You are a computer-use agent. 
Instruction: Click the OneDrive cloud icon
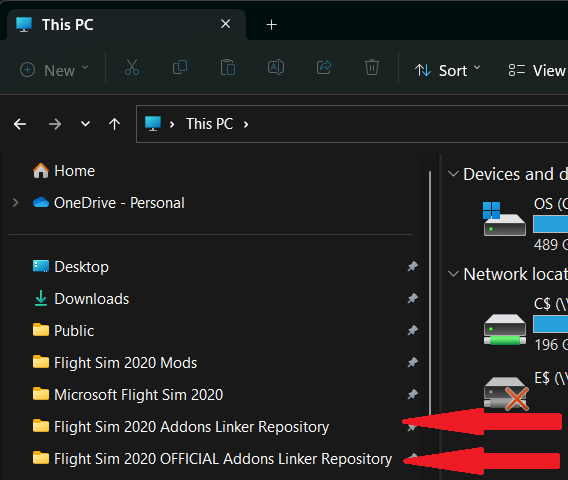[x=41, y=203]
